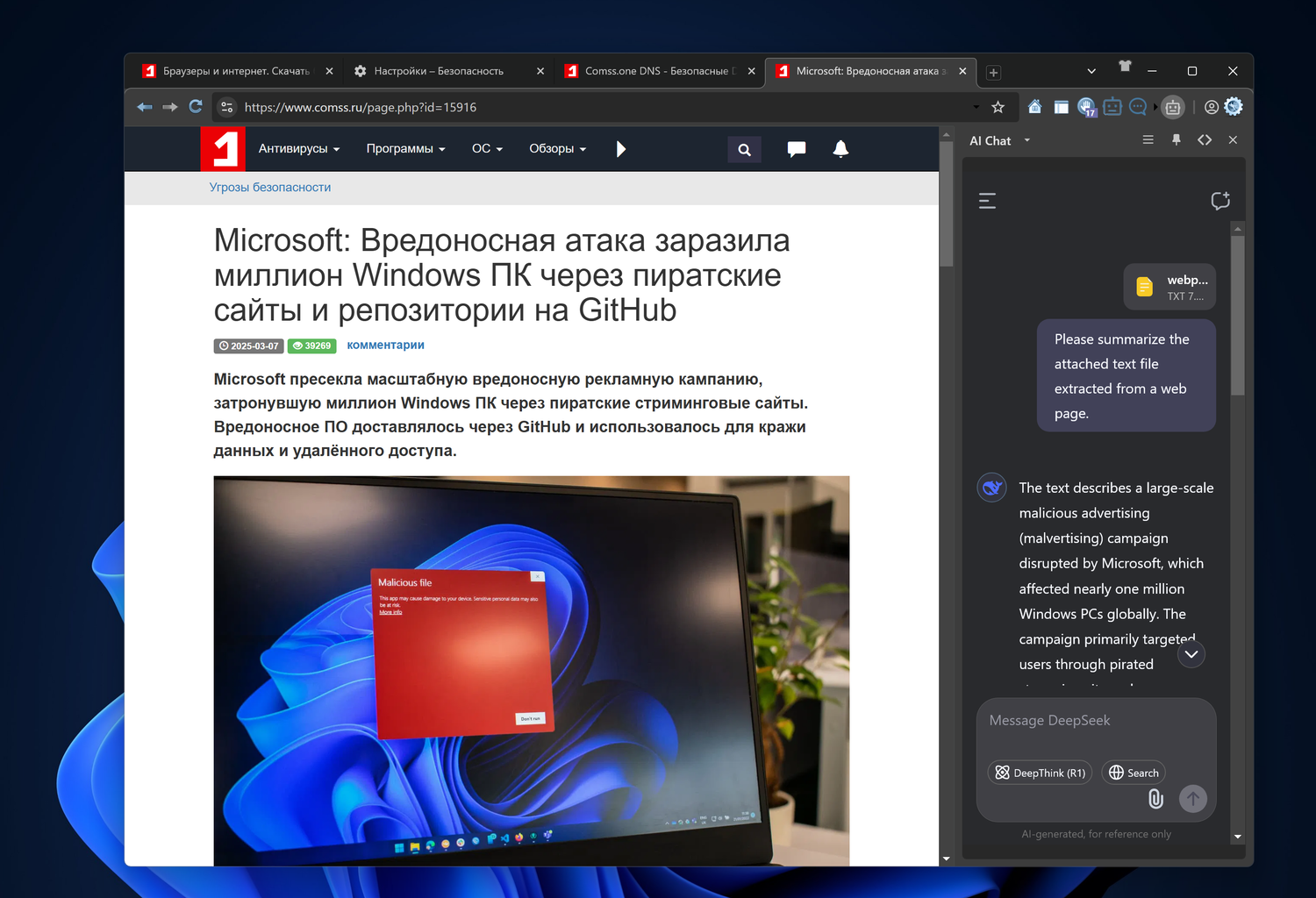Expand the Программы dropdown menu
The height and width of the screenshot is (898, 1316).
[406, 149]
